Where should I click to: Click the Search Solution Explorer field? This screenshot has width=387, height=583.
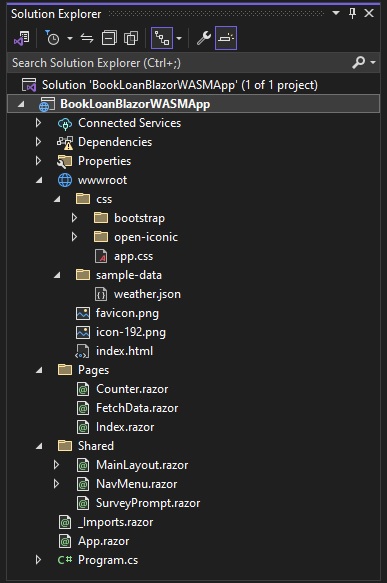pyautogui.click(x=178, y=62)
